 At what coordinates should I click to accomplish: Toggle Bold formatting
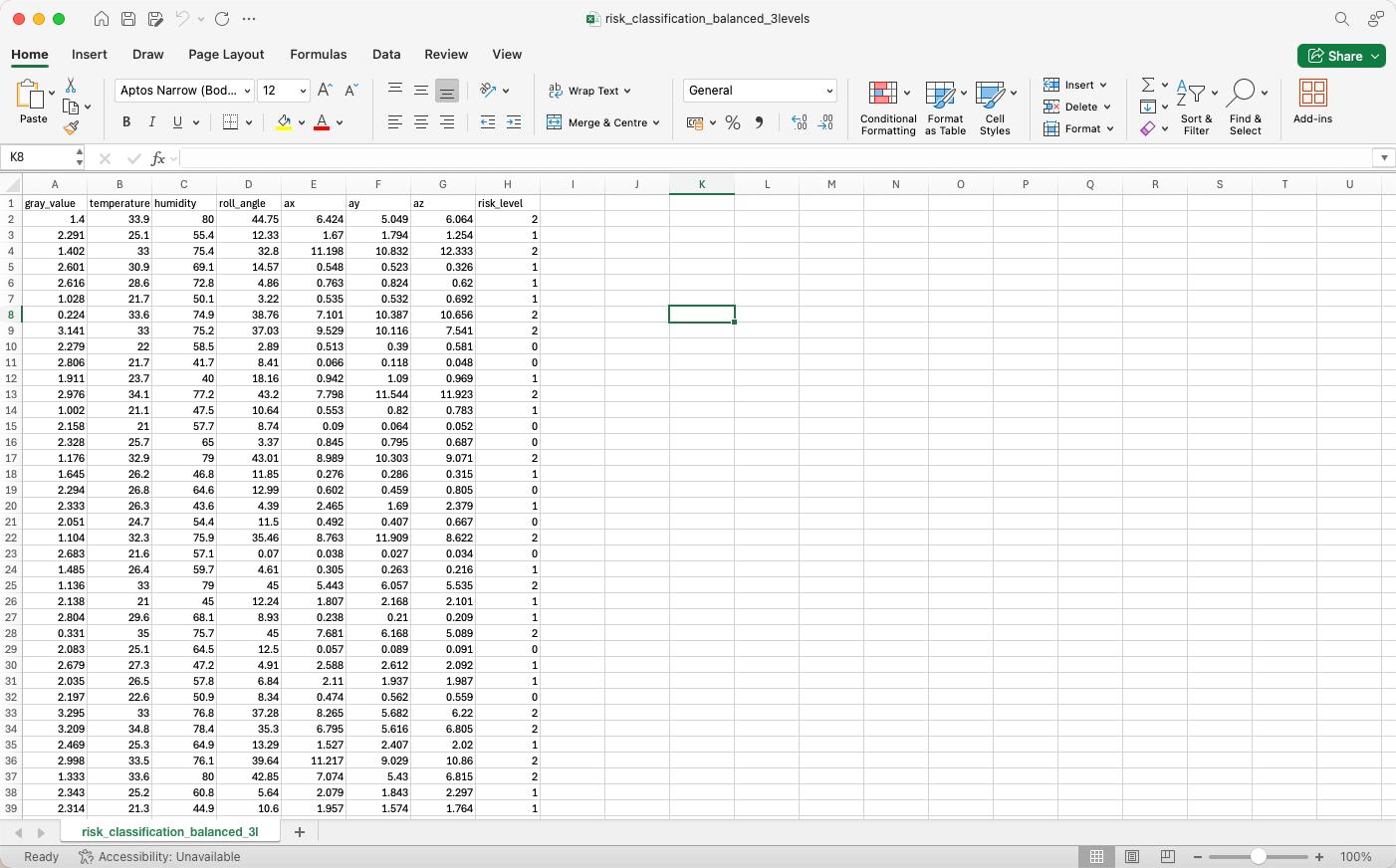point(126,122)
